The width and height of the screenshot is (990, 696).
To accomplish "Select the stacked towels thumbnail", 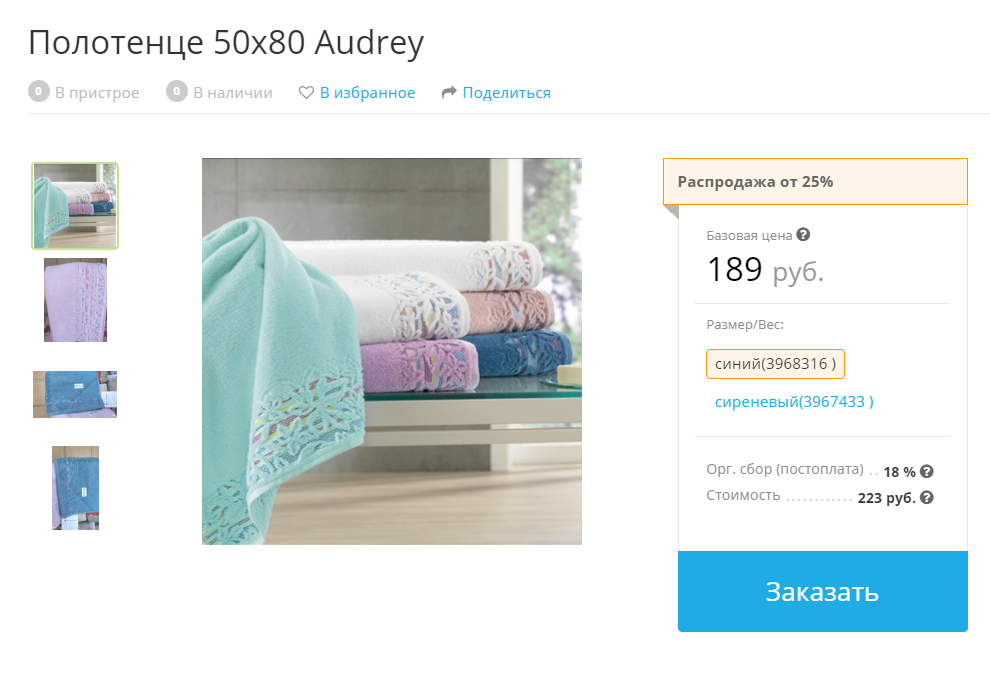I will (x=75, y=206).
